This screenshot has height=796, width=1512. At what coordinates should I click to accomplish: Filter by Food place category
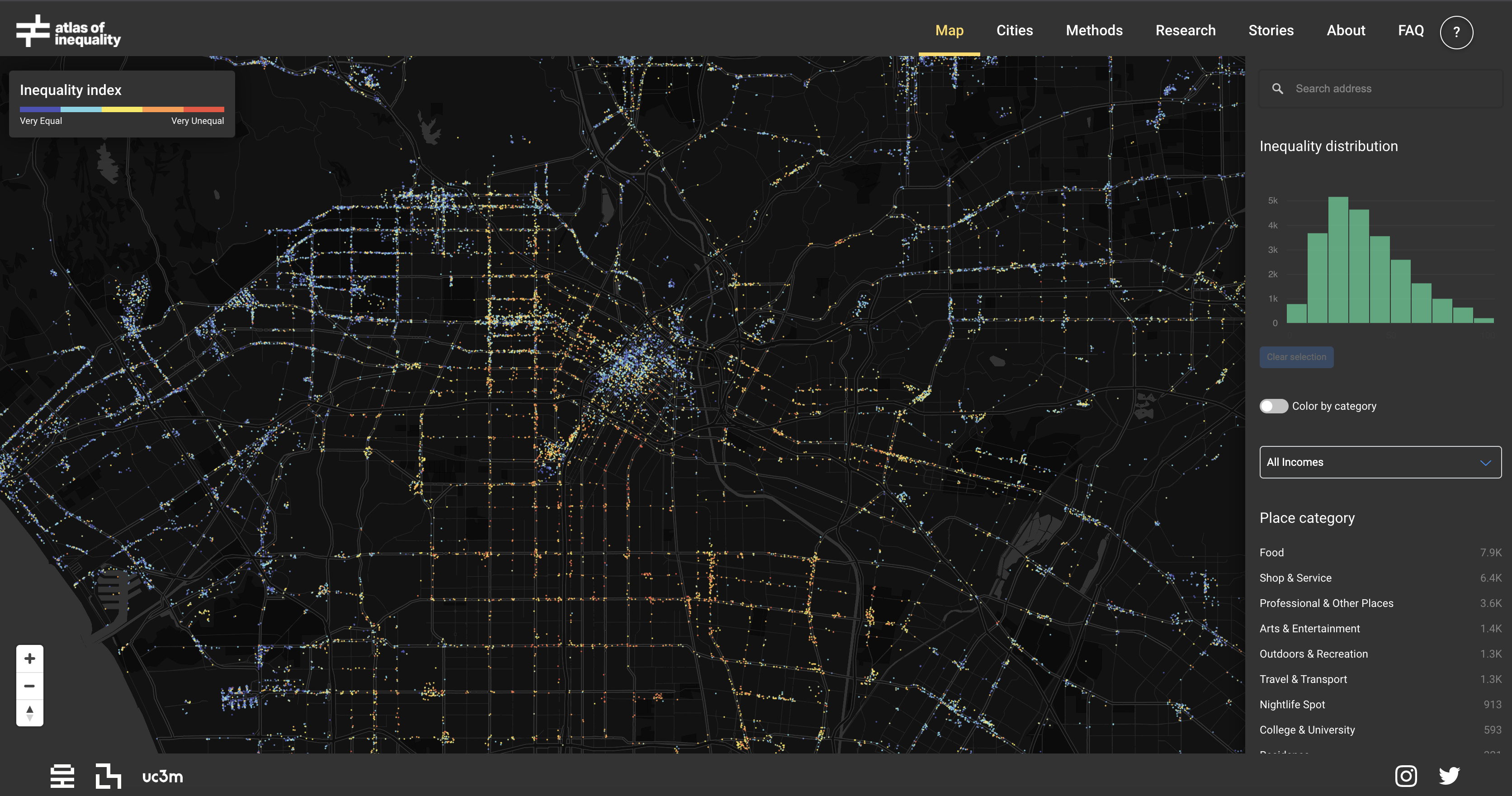1272,552
